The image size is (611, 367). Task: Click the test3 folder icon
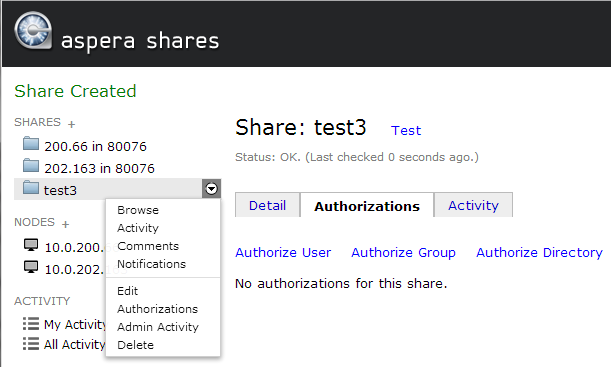point(31,187)
